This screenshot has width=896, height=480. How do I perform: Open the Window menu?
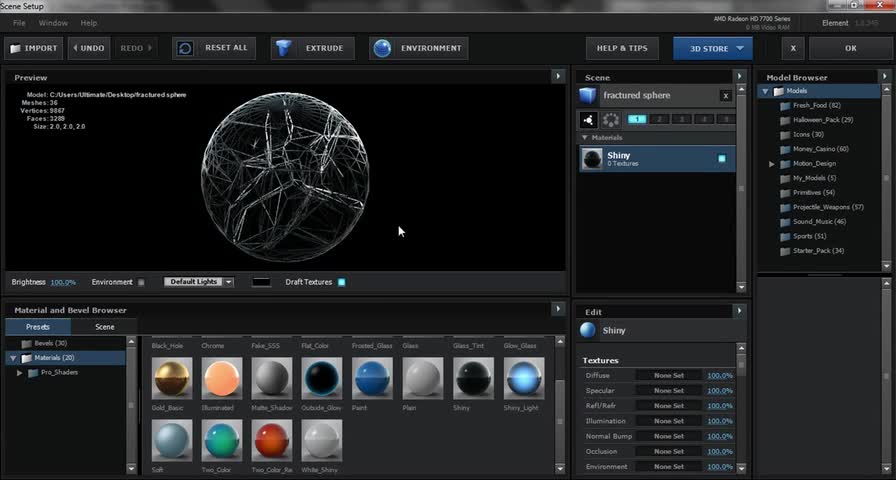point(53,23)
